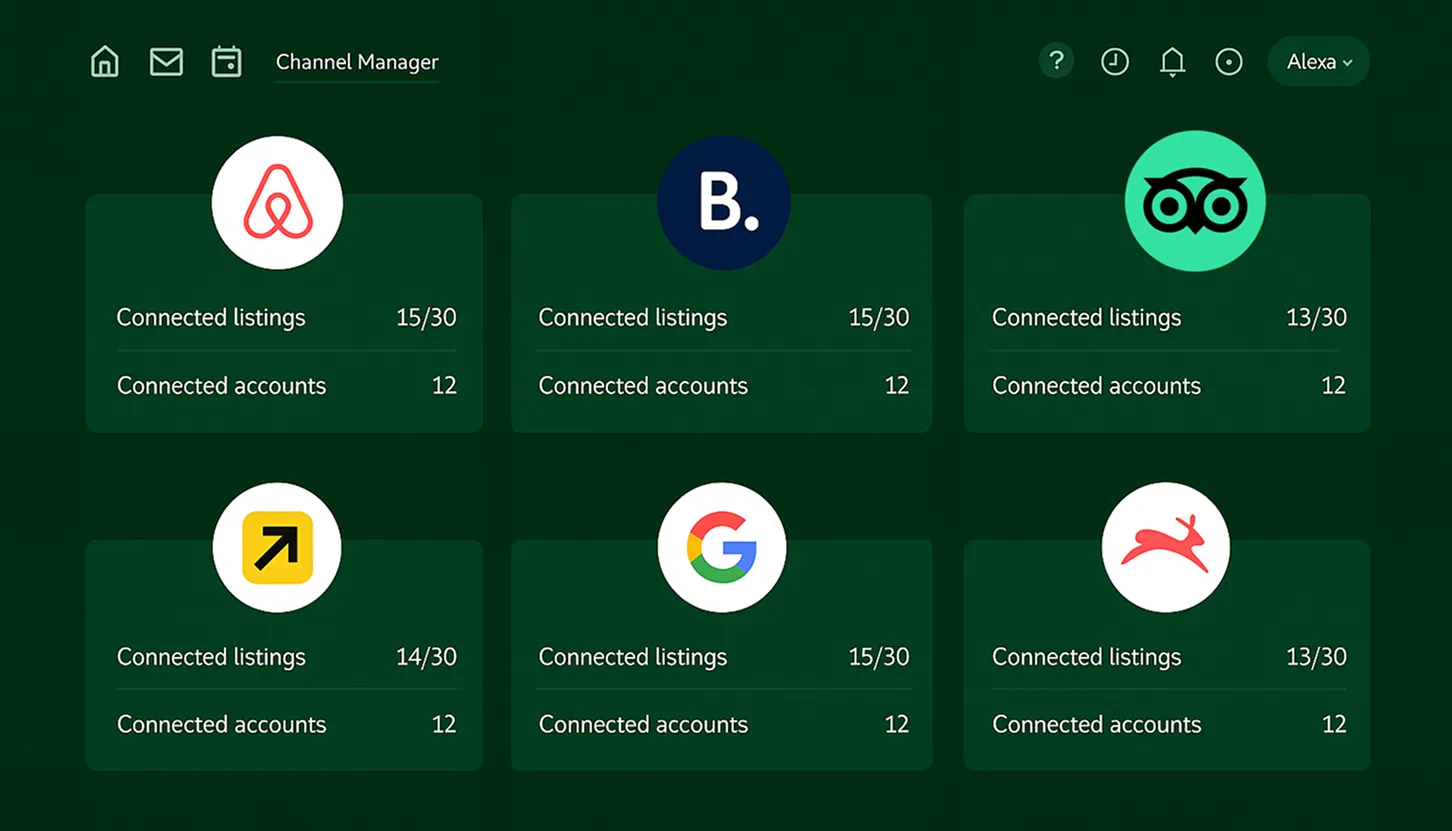
Task: Click the 15/30 value in the Google card
Action: point(879,657)
